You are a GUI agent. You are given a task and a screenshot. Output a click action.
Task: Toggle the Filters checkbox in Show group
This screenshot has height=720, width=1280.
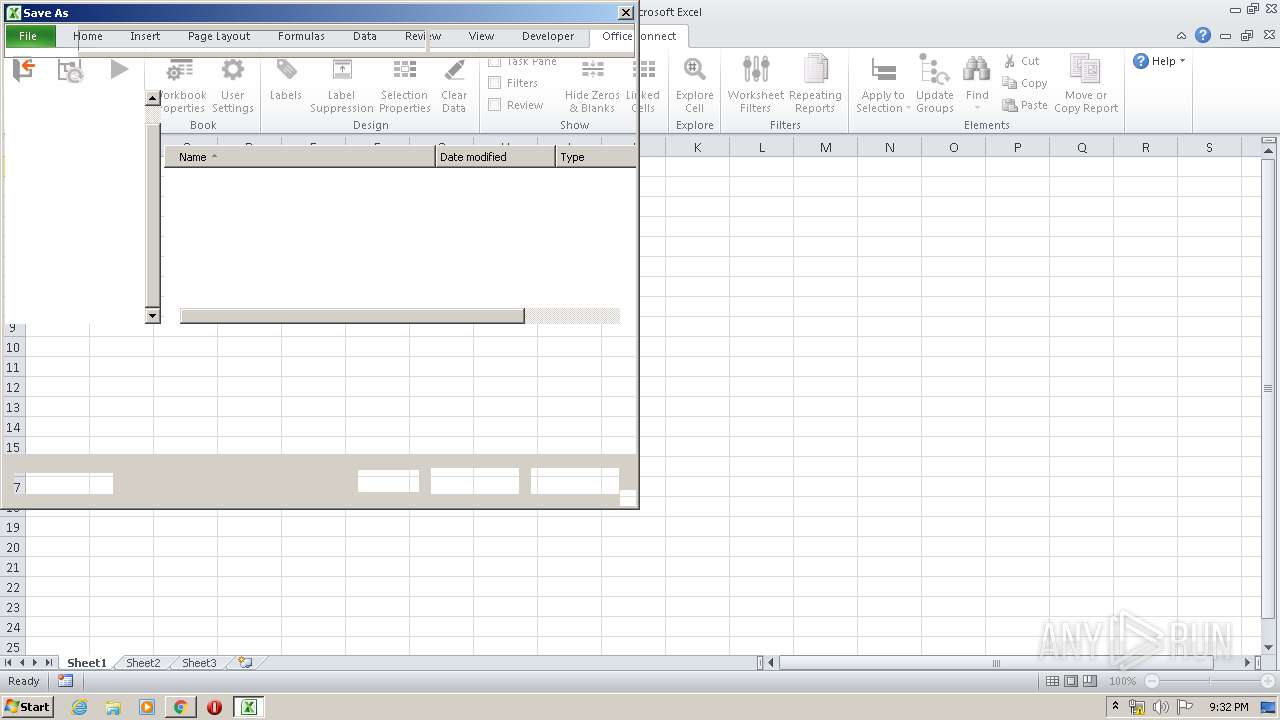[494, 83]
